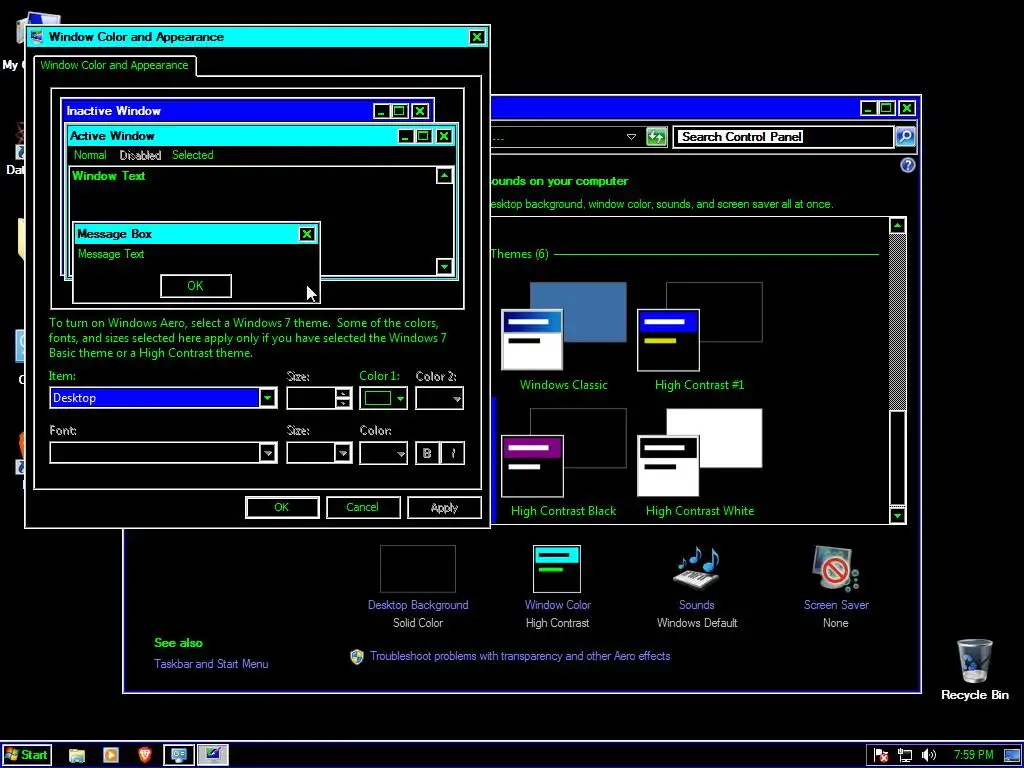Click the preview scrollbar down arrow
Viewport: 1024px width, 768px height.
click(x=445, y=266)
